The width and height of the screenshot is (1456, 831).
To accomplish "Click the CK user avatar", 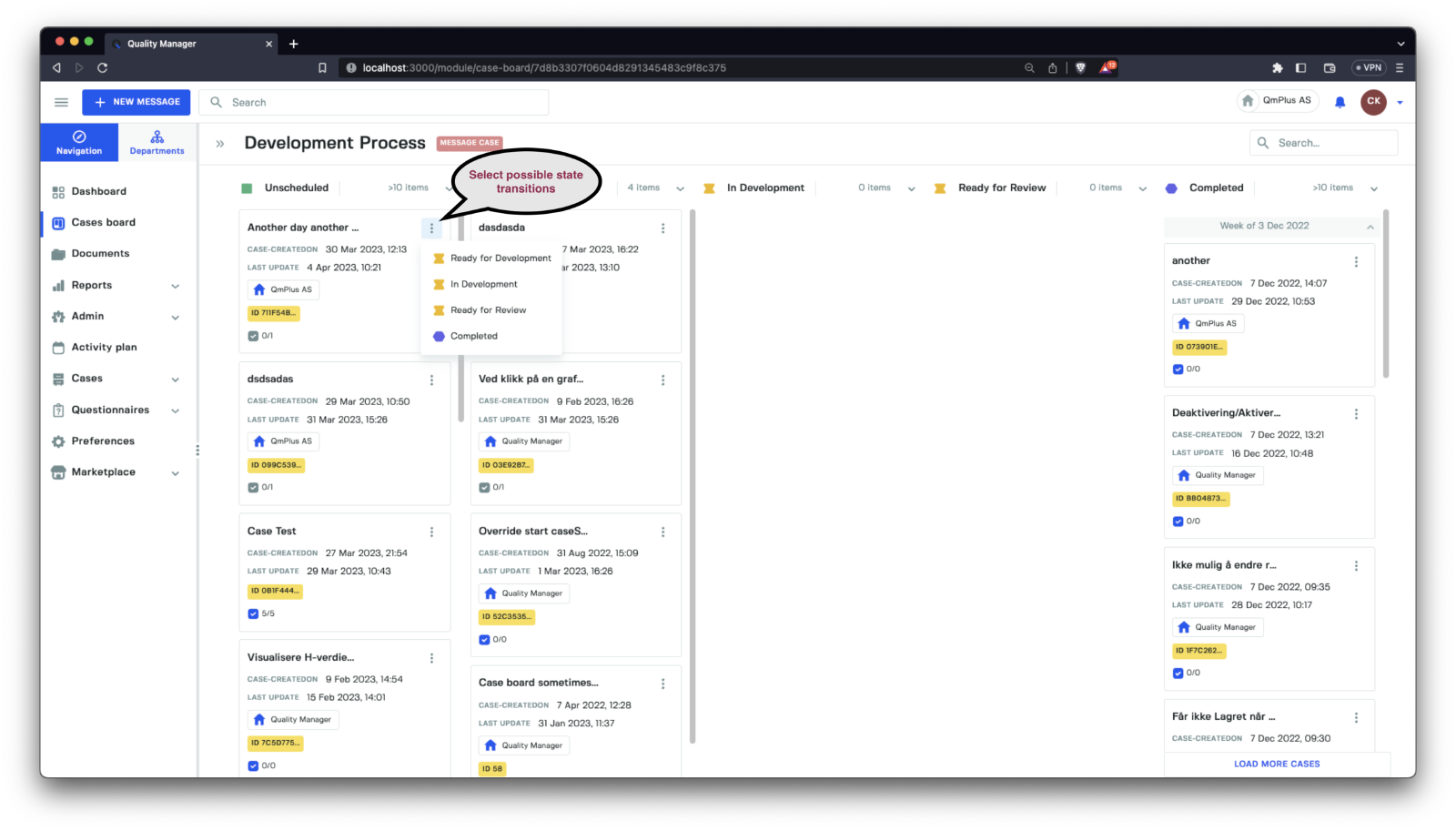I will [1373, 102].
